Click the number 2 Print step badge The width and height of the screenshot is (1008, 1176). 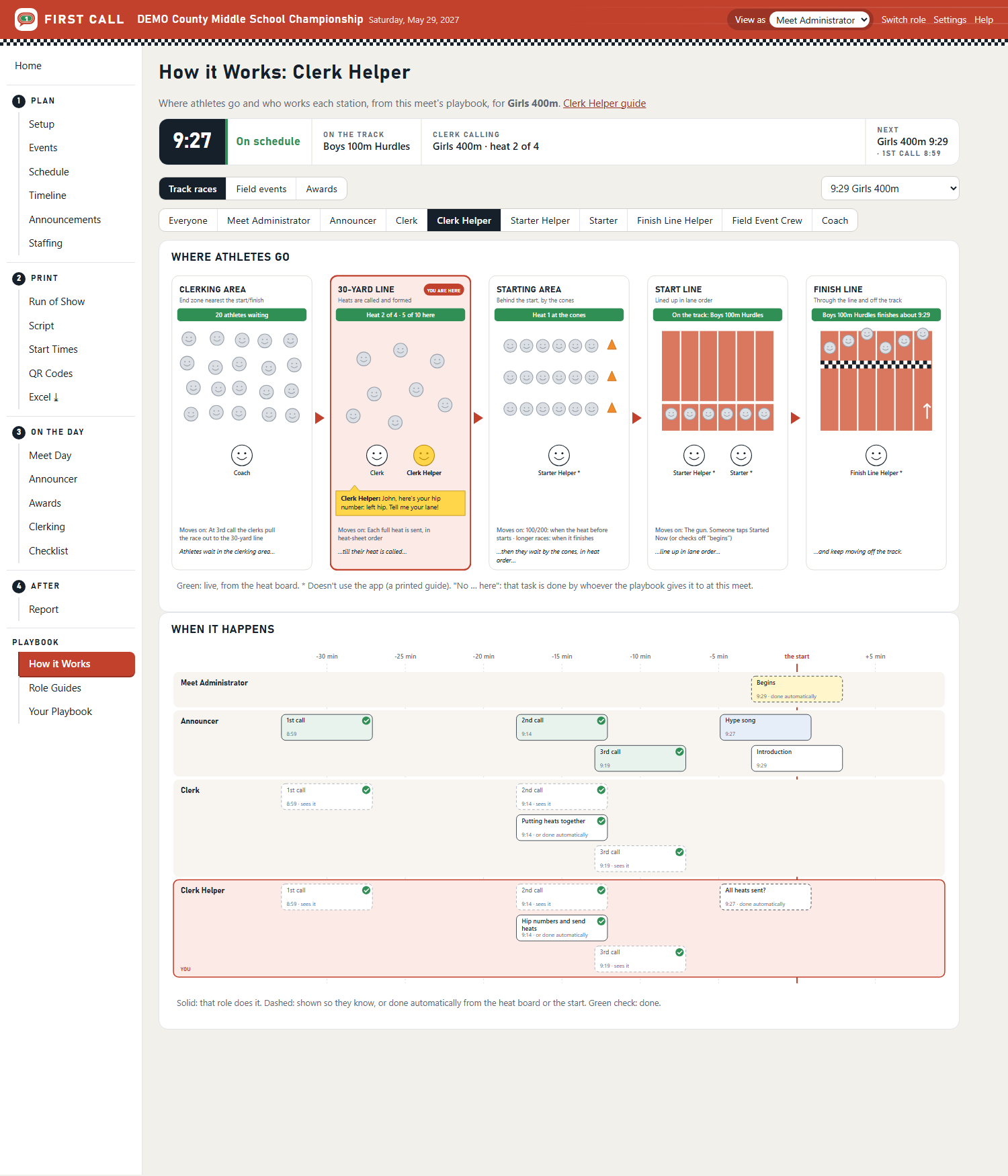click(19, 278)
